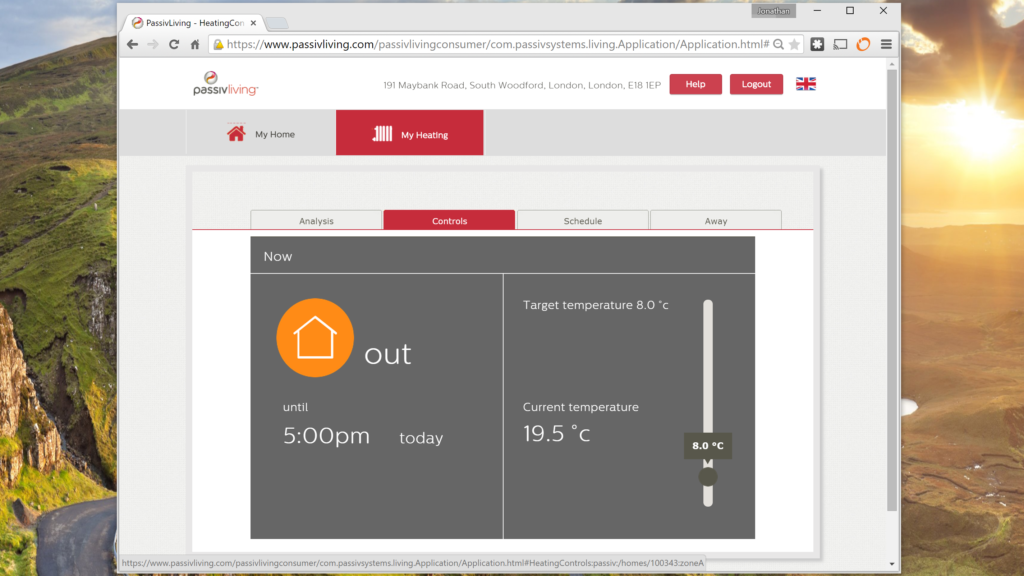The width and height of the screenshot is (1024, 576).
Task: Click inside the browser address bar
Action: tap(450, 44)
